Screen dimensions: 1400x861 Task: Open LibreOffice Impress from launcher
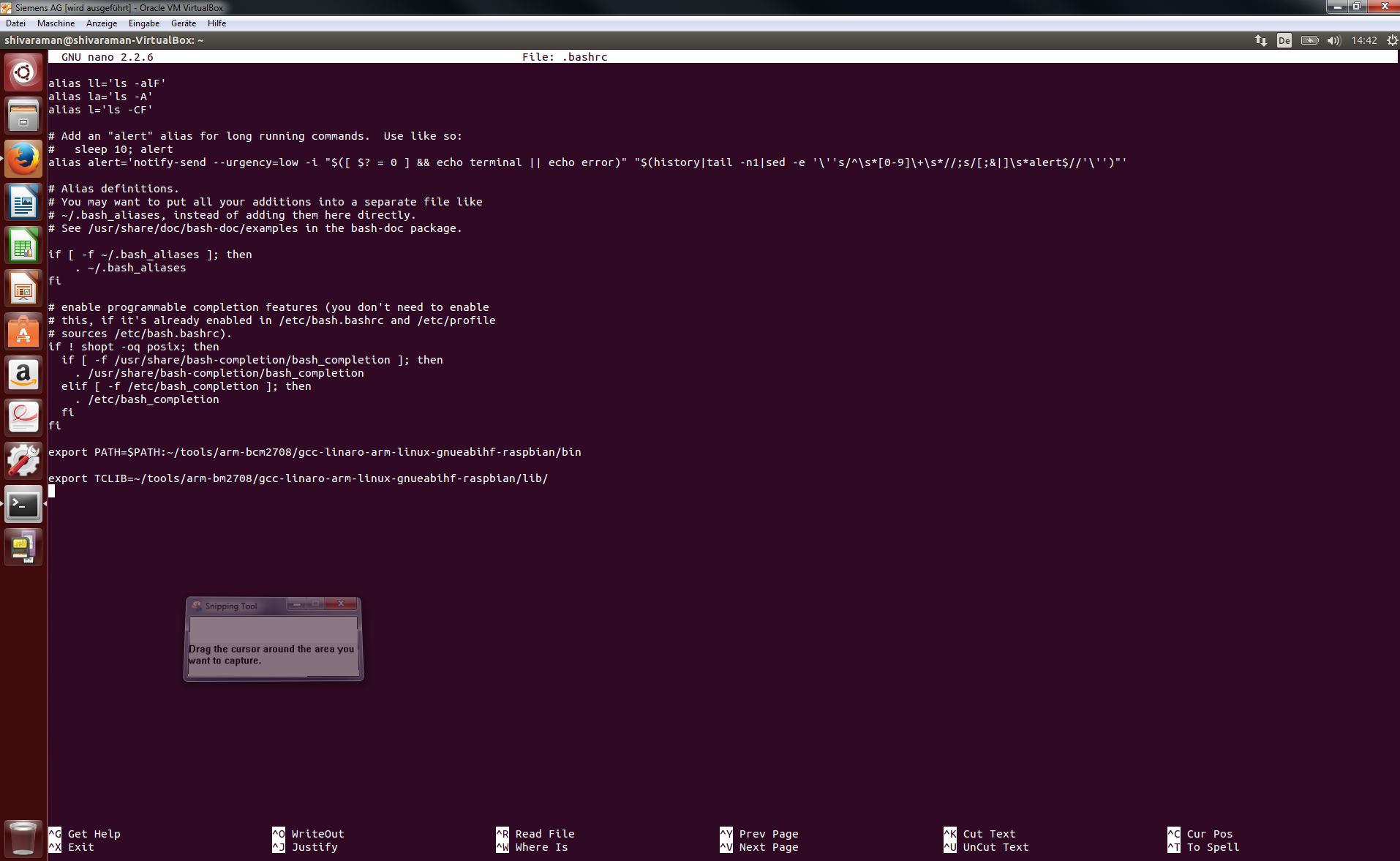pyautogui.click(x=23, y=288)
